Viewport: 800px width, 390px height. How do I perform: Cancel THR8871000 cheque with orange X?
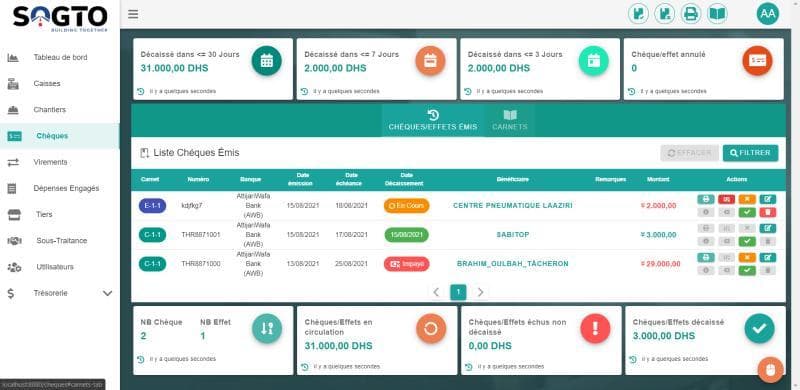point(747,257)
